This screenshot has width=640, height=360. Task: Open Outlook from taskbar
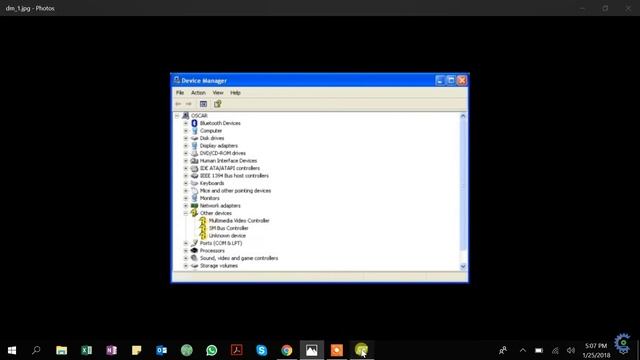point(162,350)
